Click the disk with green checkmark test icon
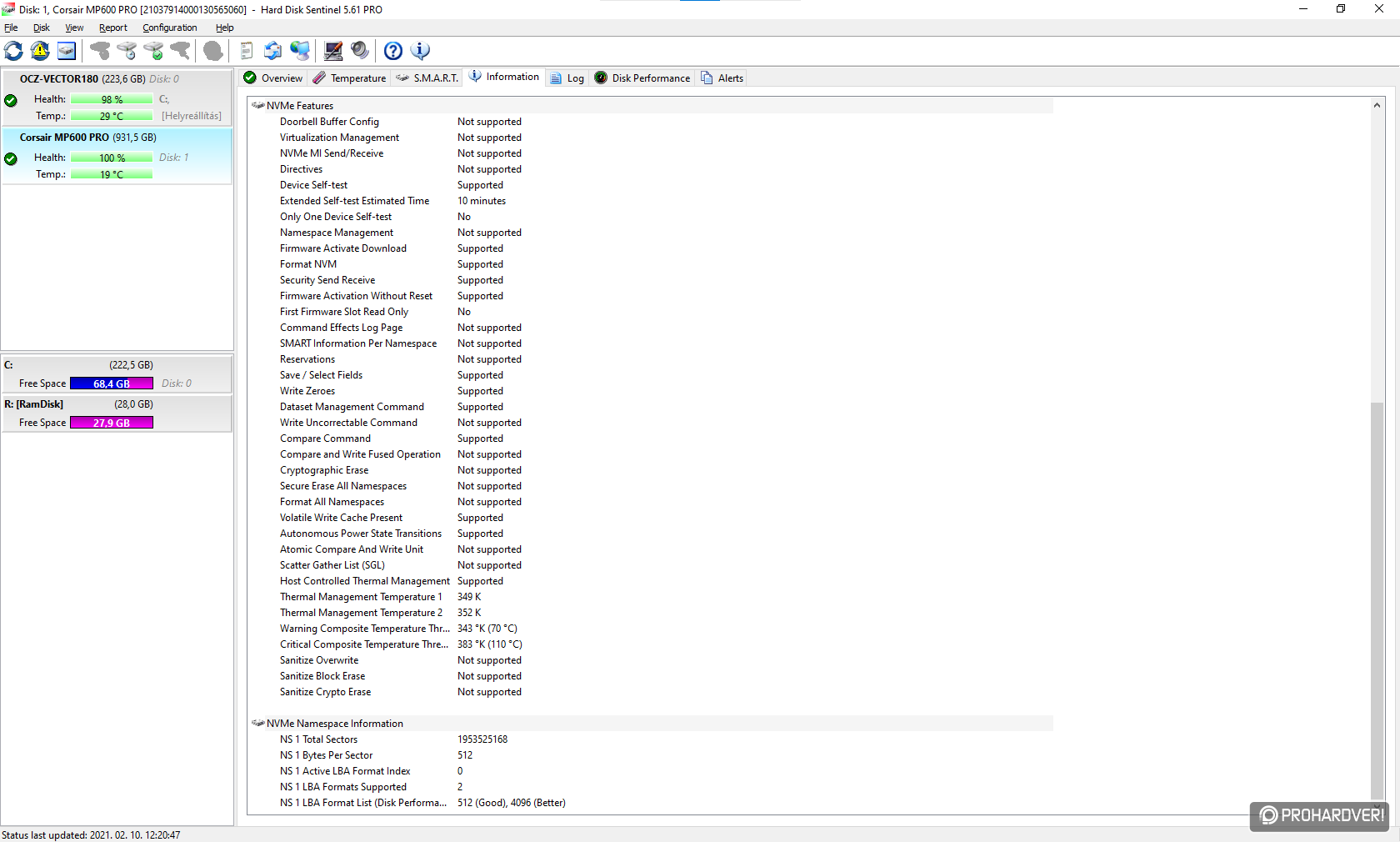1400x842 pixels. [153, 51]
